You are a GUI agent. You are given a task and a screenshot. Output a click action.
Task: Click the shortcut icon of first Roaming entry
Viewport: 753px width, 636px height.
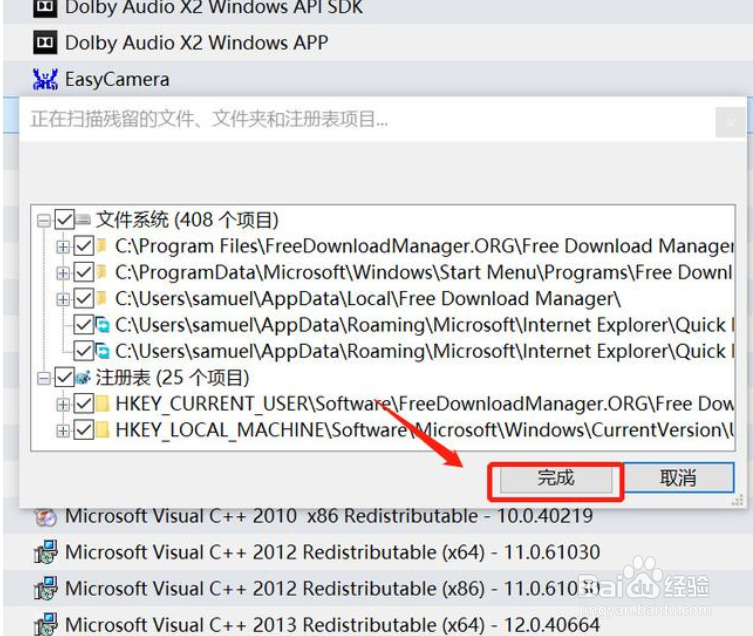point(102,325)
